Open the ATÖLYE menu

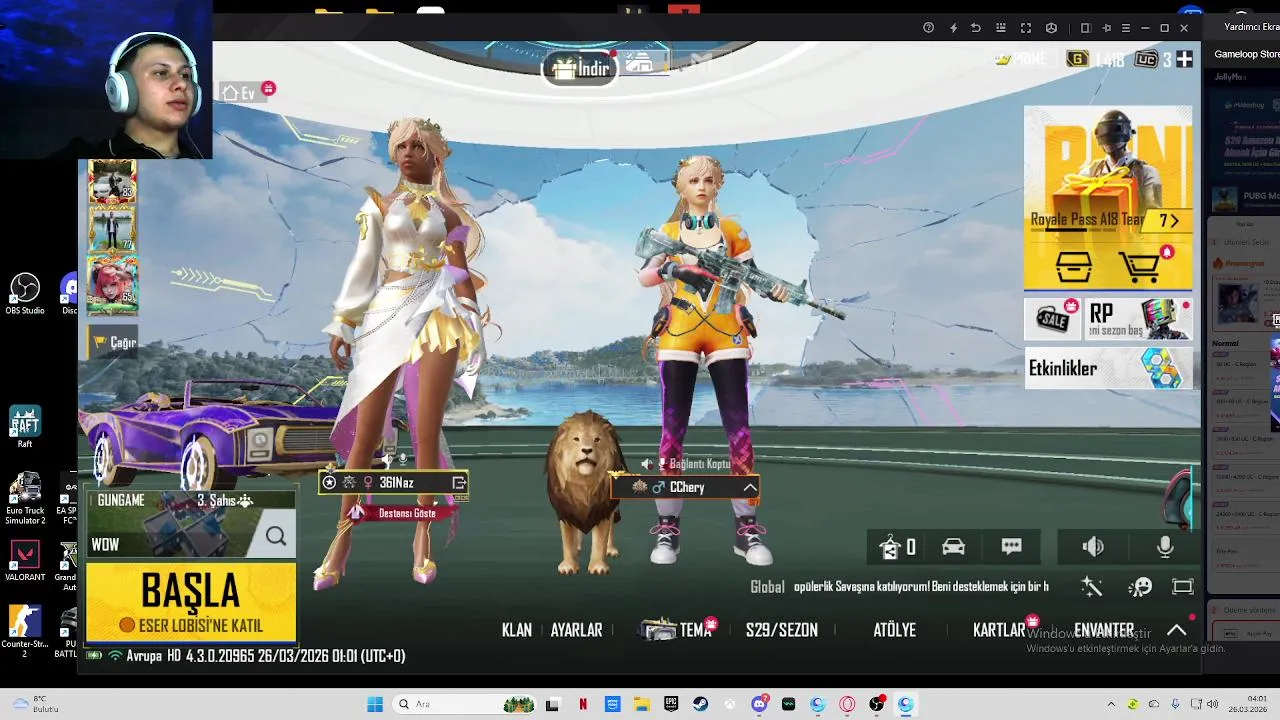click(x=894, y=630)
